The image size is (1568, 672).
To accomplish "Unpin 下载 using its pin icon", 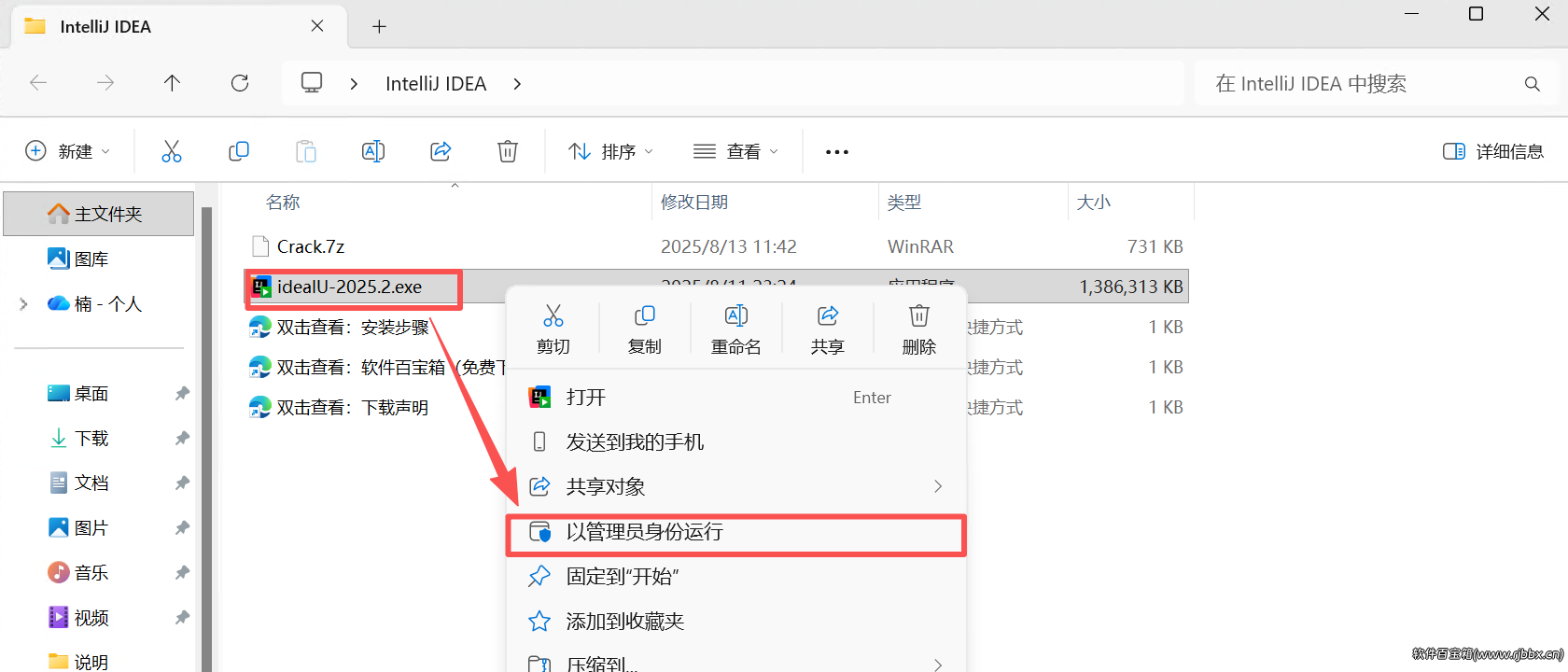I will 182,439.
